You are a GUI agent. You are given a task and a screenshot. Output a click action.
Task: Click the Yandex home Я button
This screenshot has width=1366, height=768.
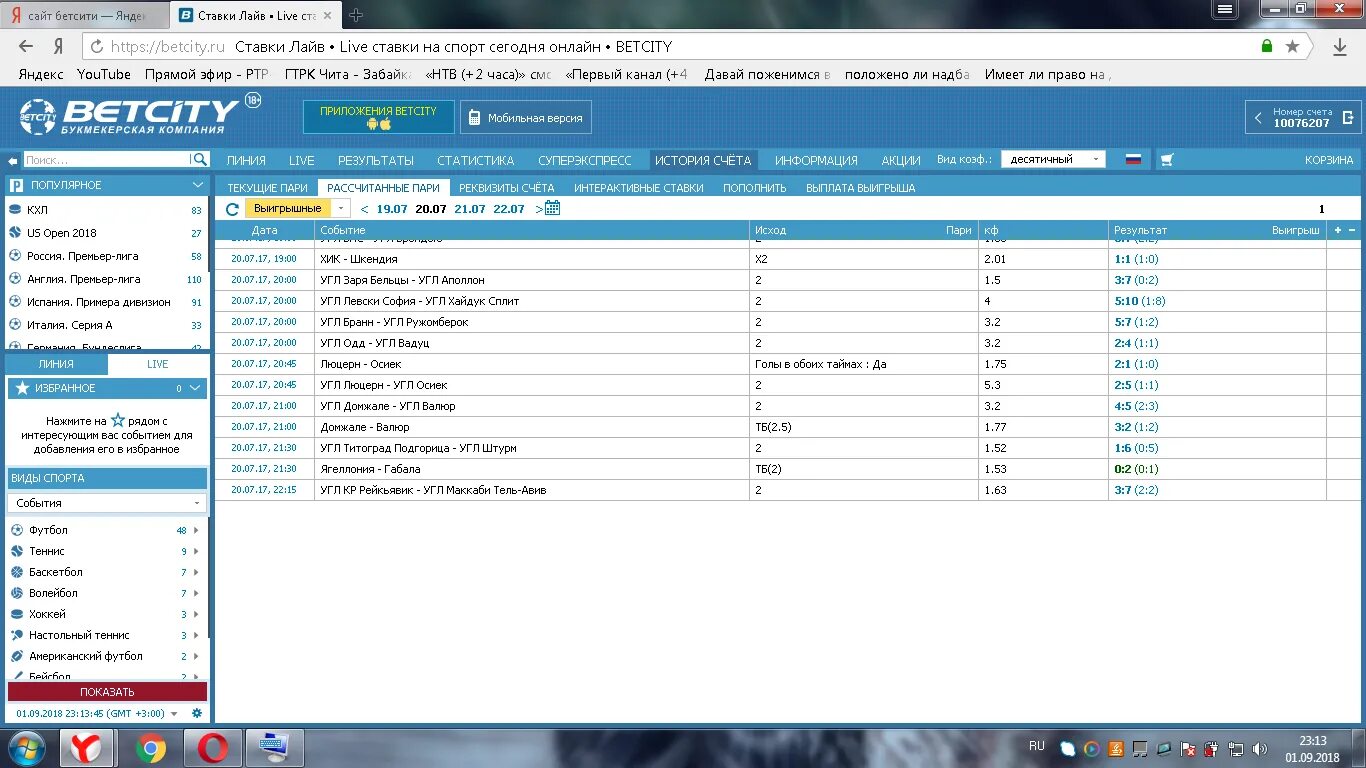pos(59,46)
